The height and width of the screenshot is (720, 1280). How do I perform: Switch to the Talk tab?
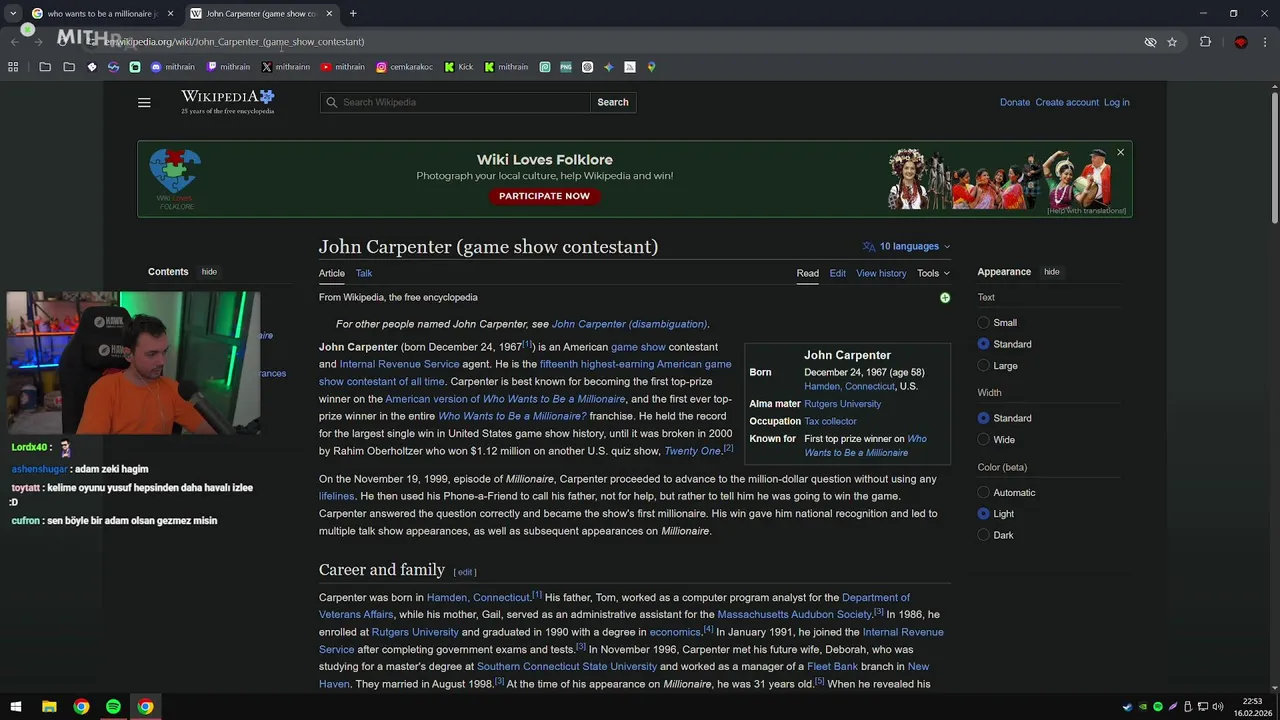point(364,273)
